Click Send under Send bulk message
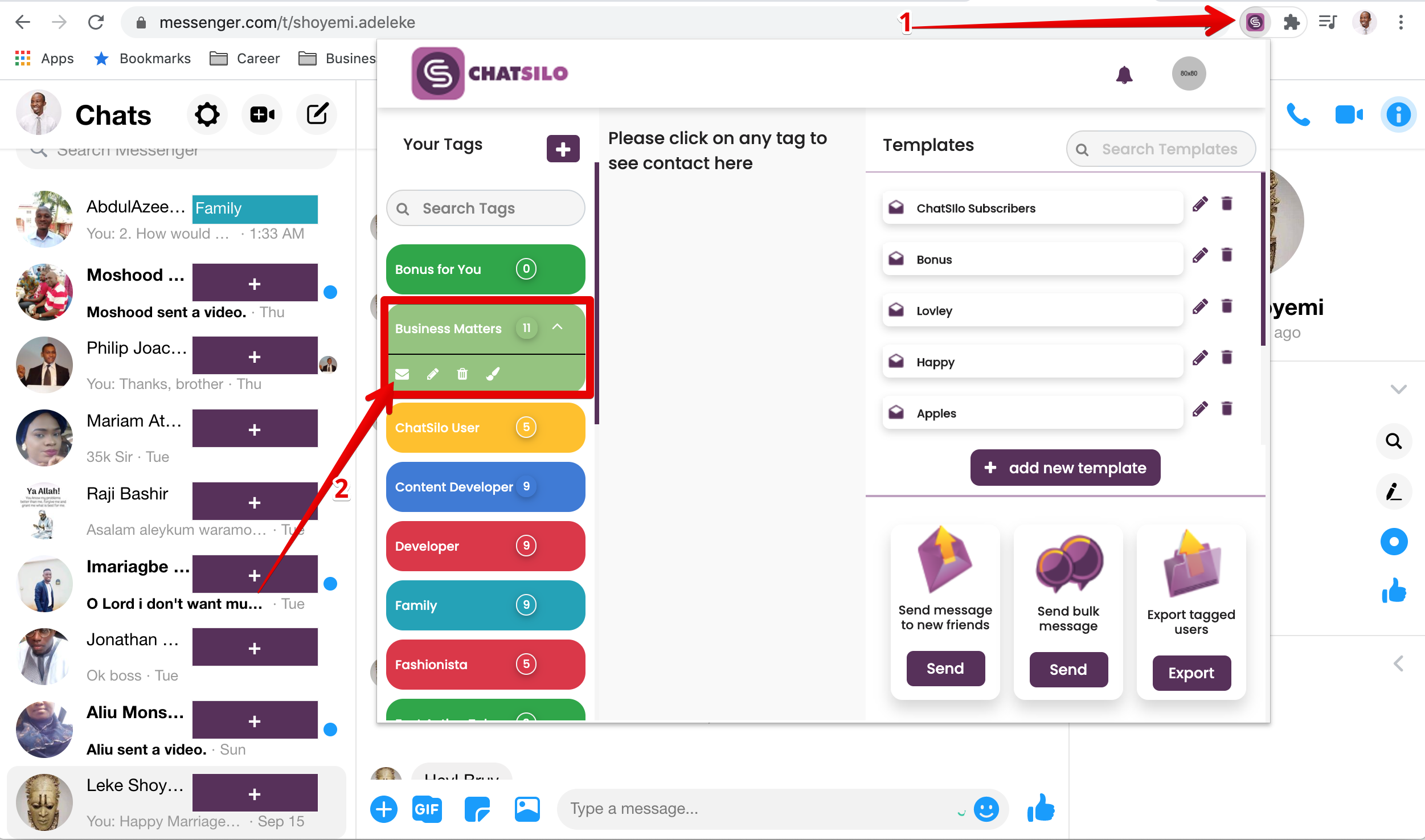The width and height of the screenshot is (1425, 840). coord(1068,669)
